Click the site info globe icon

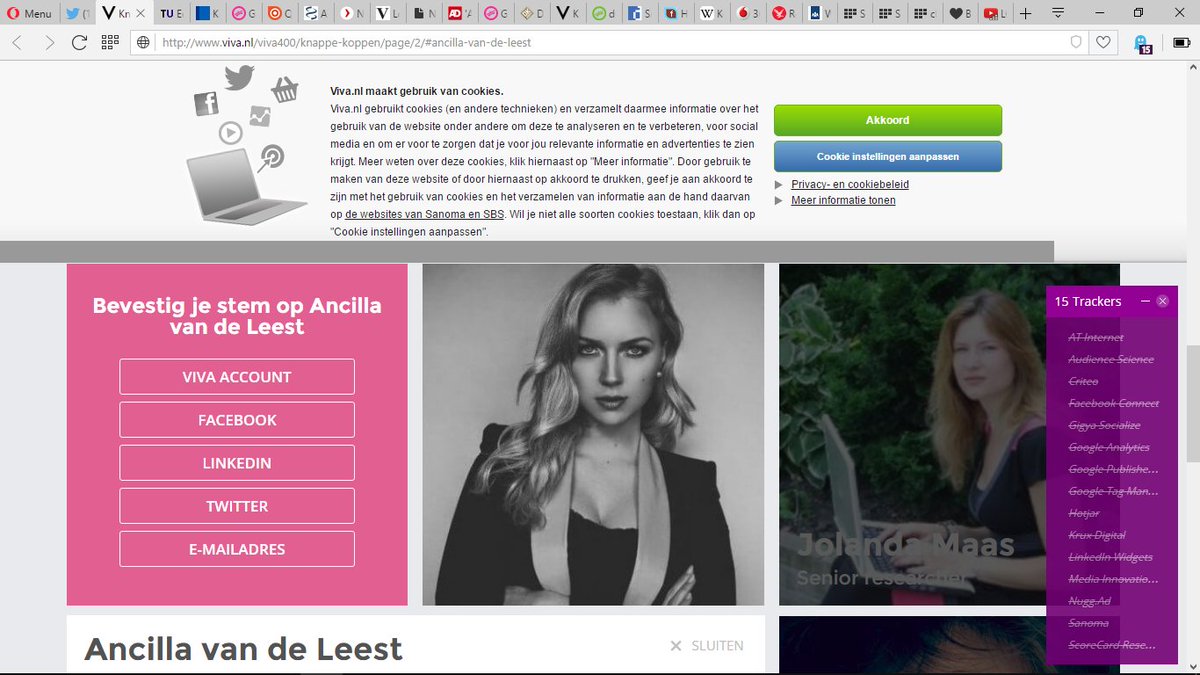[144, 42]
